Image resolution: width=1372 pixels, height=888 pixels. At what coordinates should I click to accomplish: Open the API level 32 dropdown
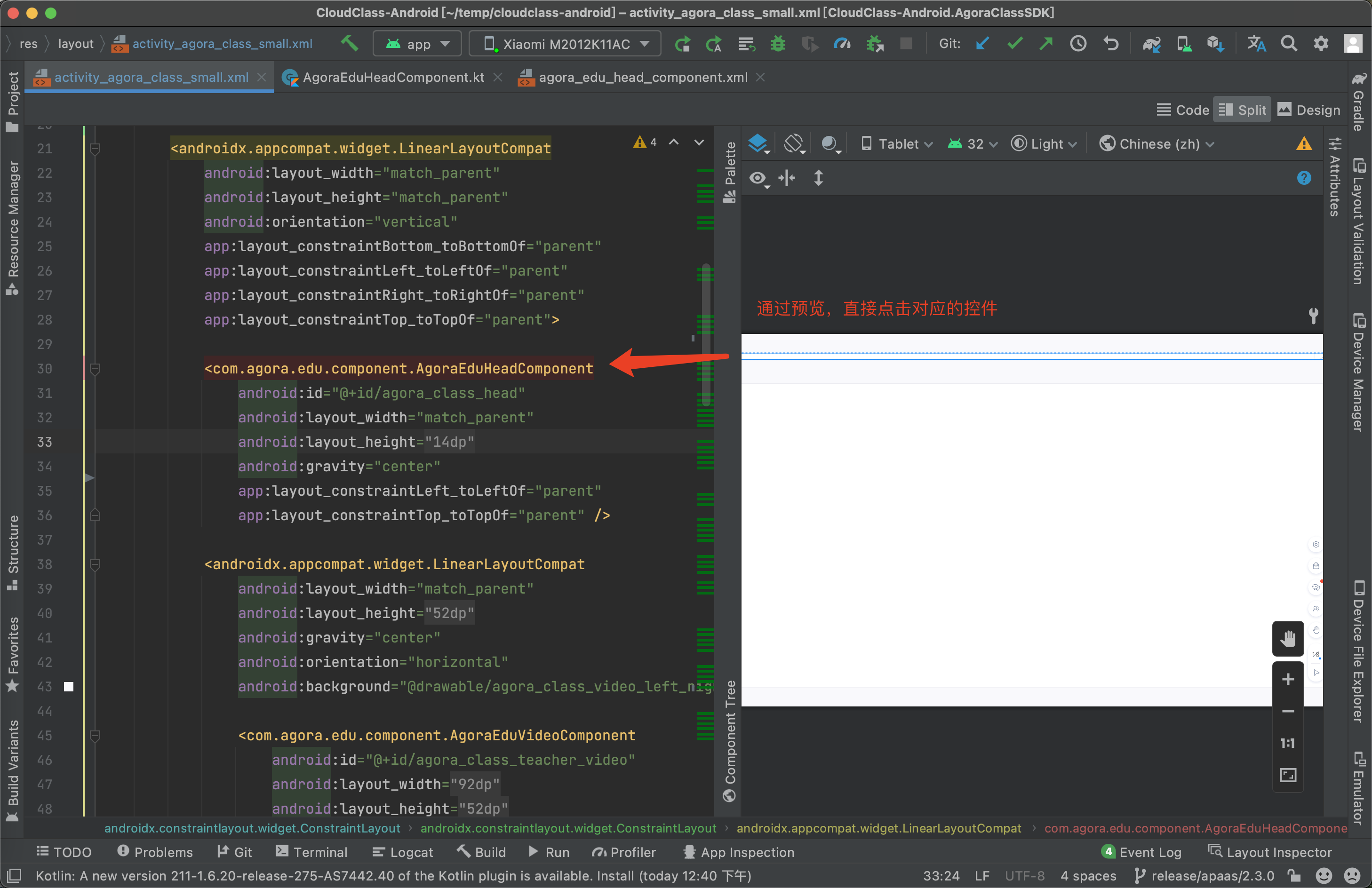(x=972, y=143)
